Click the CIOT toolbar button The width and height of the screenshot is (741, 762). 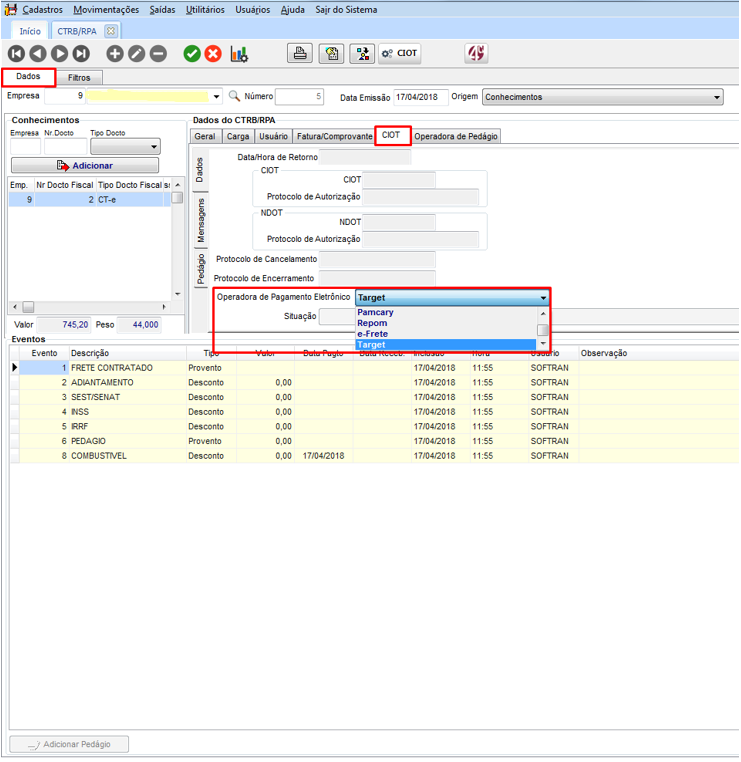399,53
